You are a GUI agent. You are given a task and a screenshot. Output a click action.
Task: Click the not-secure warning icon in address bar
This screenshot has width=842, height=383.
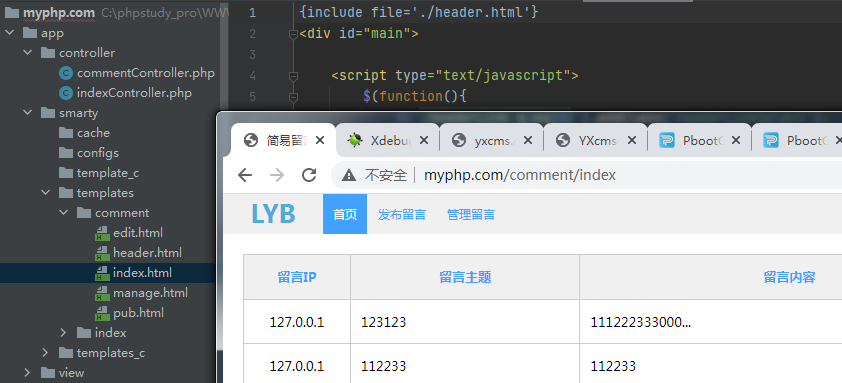coord(349,175)
